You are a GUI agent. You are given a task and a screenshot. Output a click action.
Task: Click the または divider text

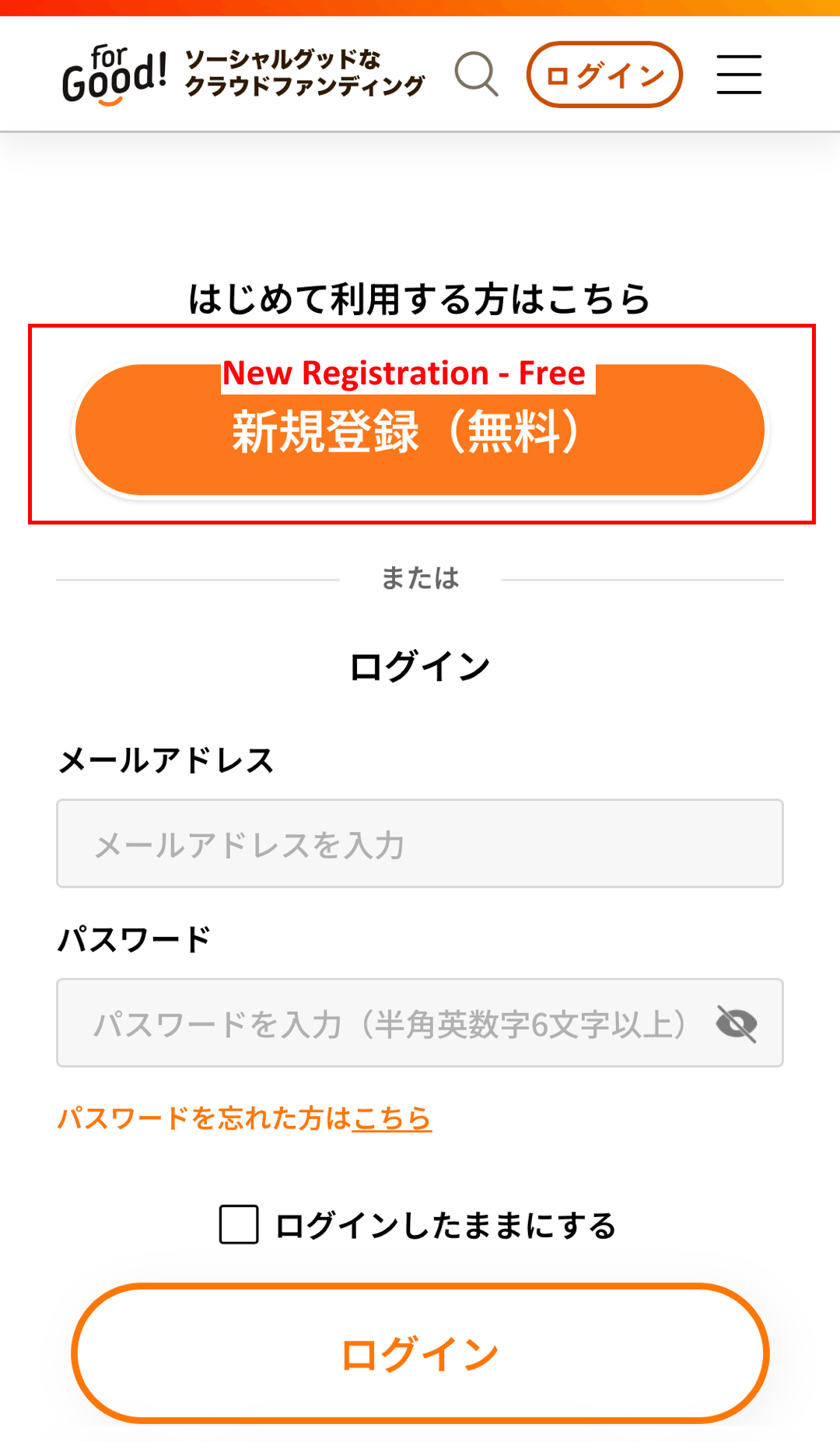tap(420, 578)
